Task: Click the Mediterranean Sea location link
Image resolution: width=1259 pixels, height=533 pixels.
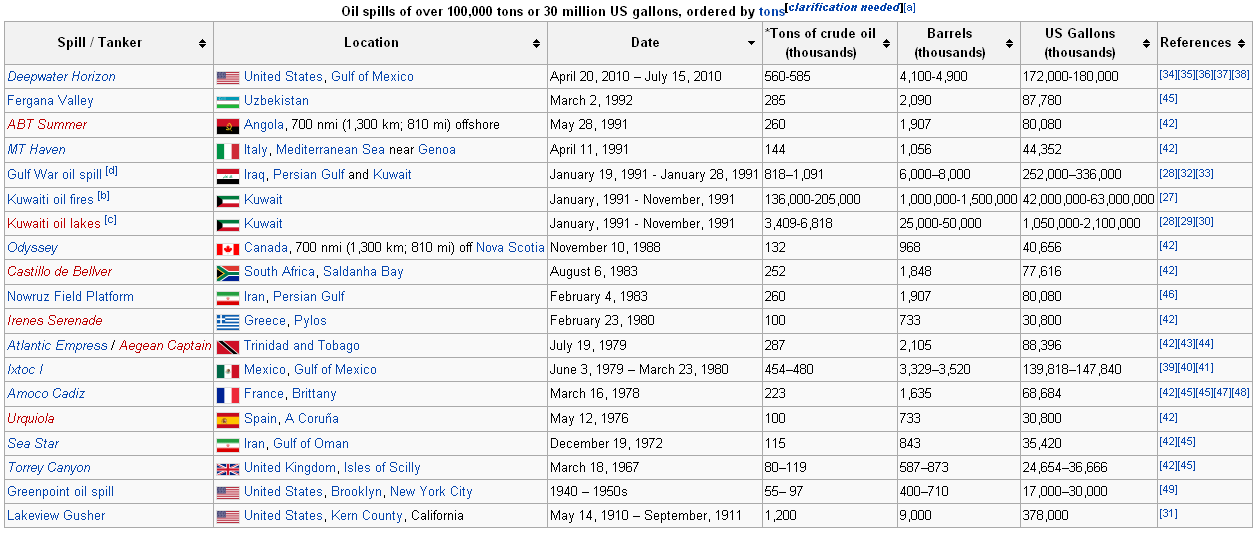Action: 330,150
